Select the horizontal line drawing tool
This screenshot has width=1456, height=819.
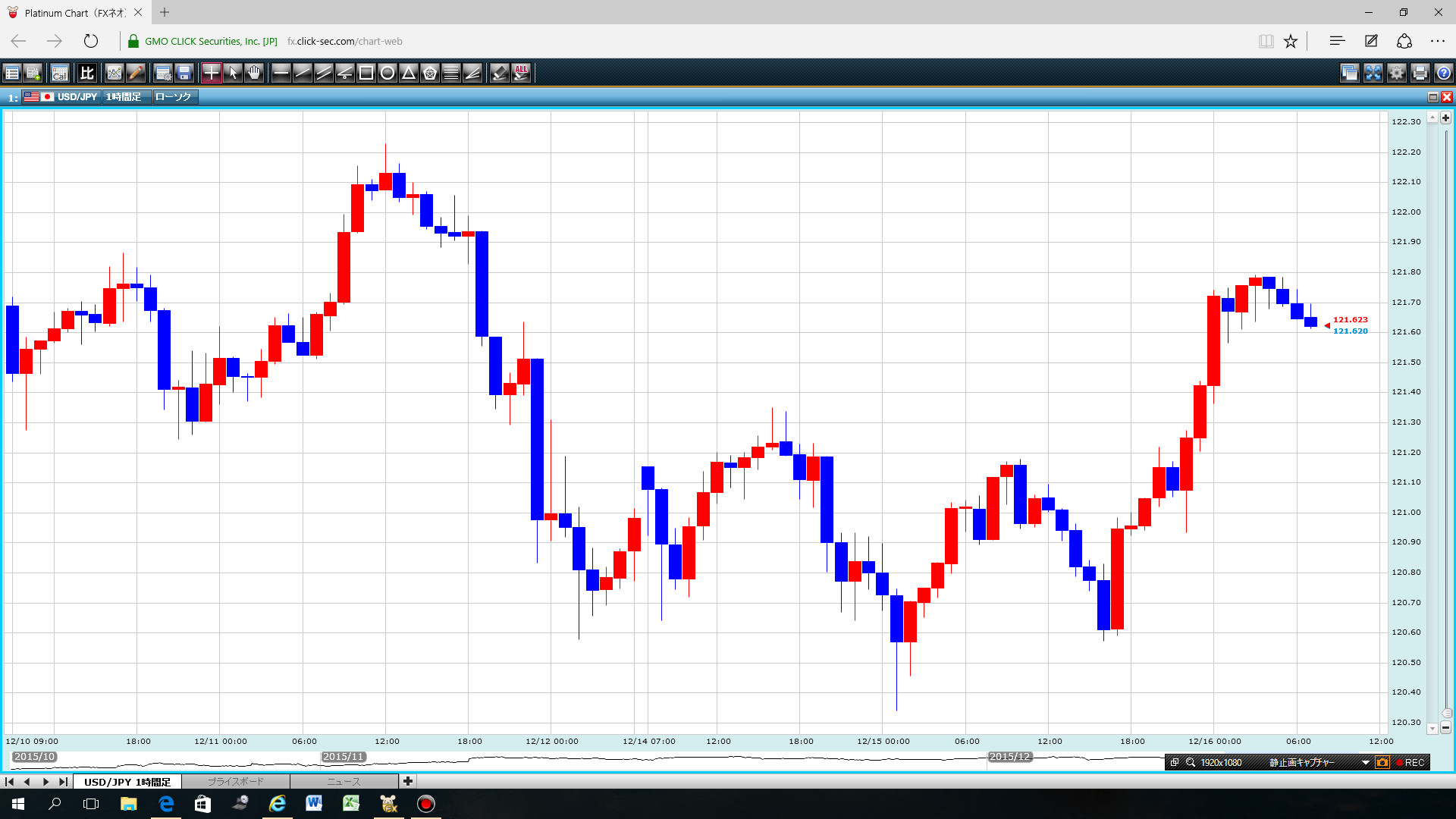point(281,73)
